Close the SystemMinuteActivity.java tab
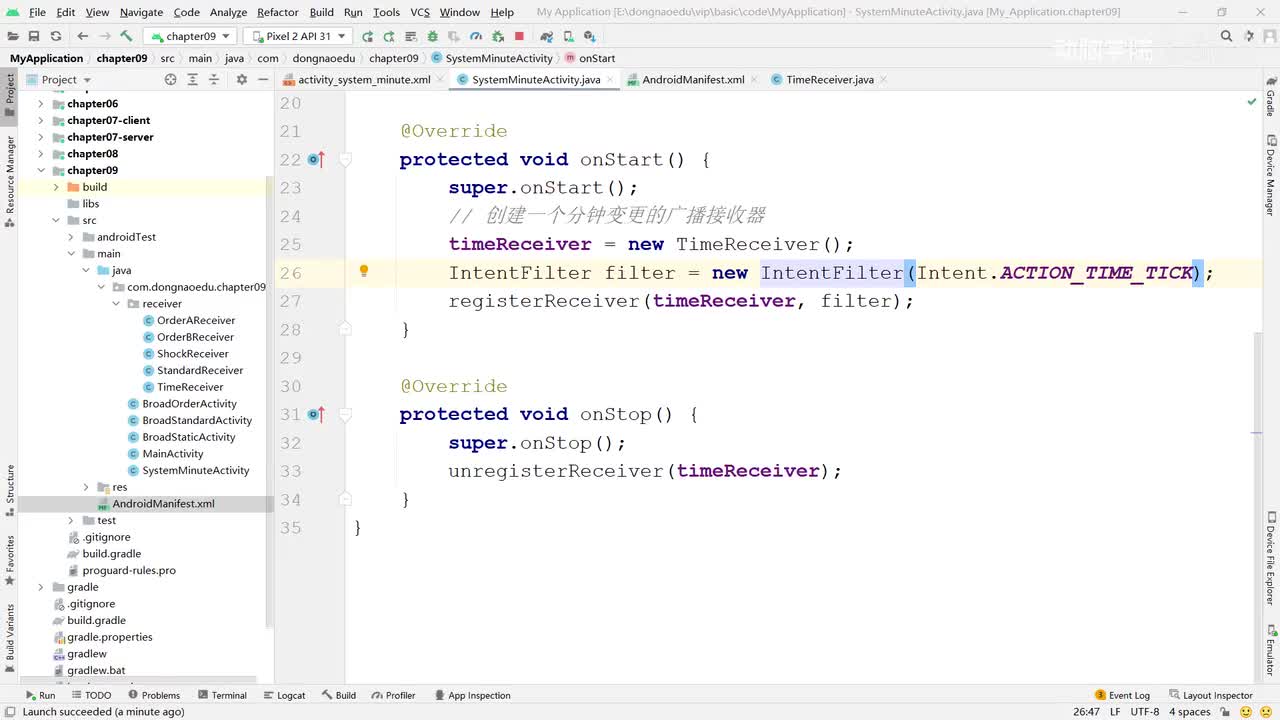The image size is (1280, 720). 611,80
